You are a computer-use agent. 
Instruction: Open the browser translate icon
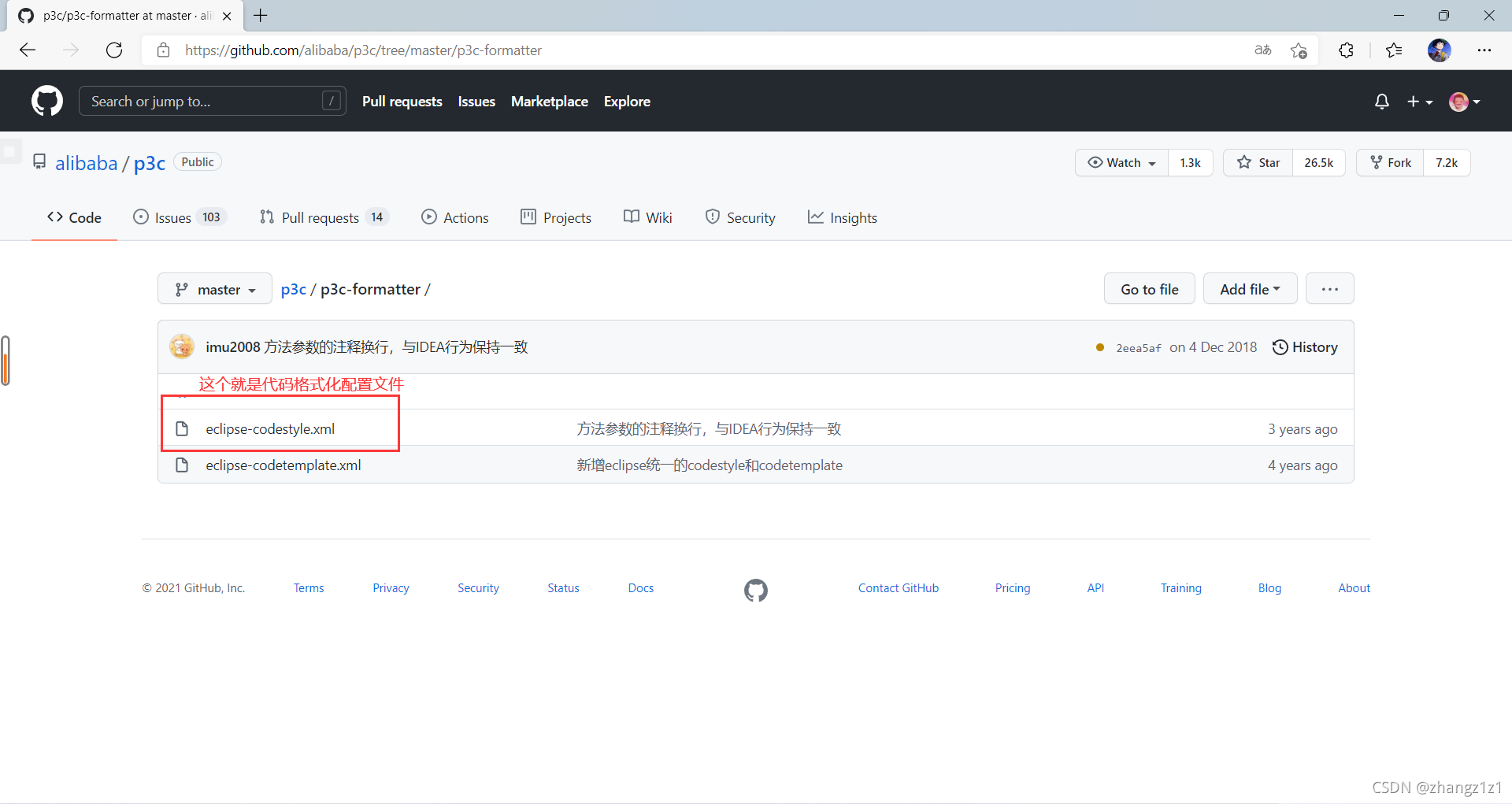click(1262, 50)
